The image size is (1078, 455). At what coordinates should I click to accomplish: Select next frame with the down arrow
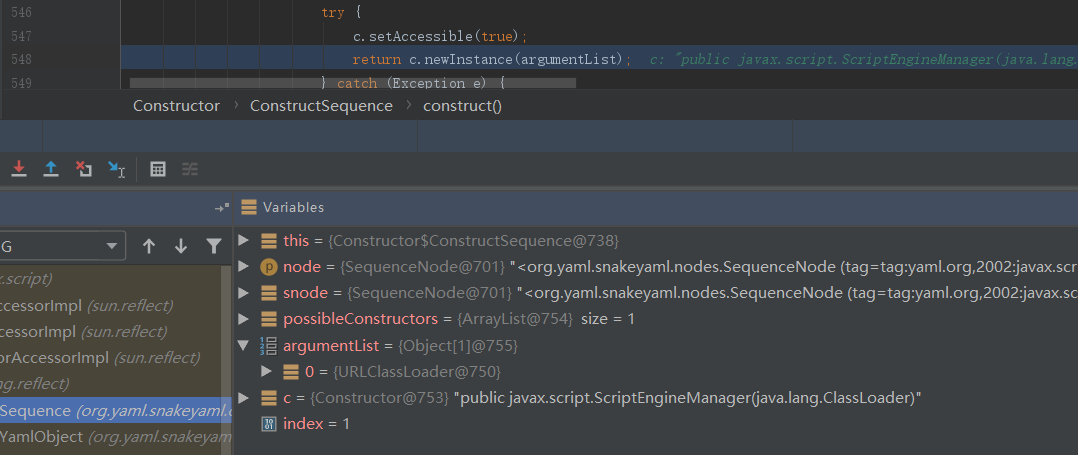pos(181,246)
